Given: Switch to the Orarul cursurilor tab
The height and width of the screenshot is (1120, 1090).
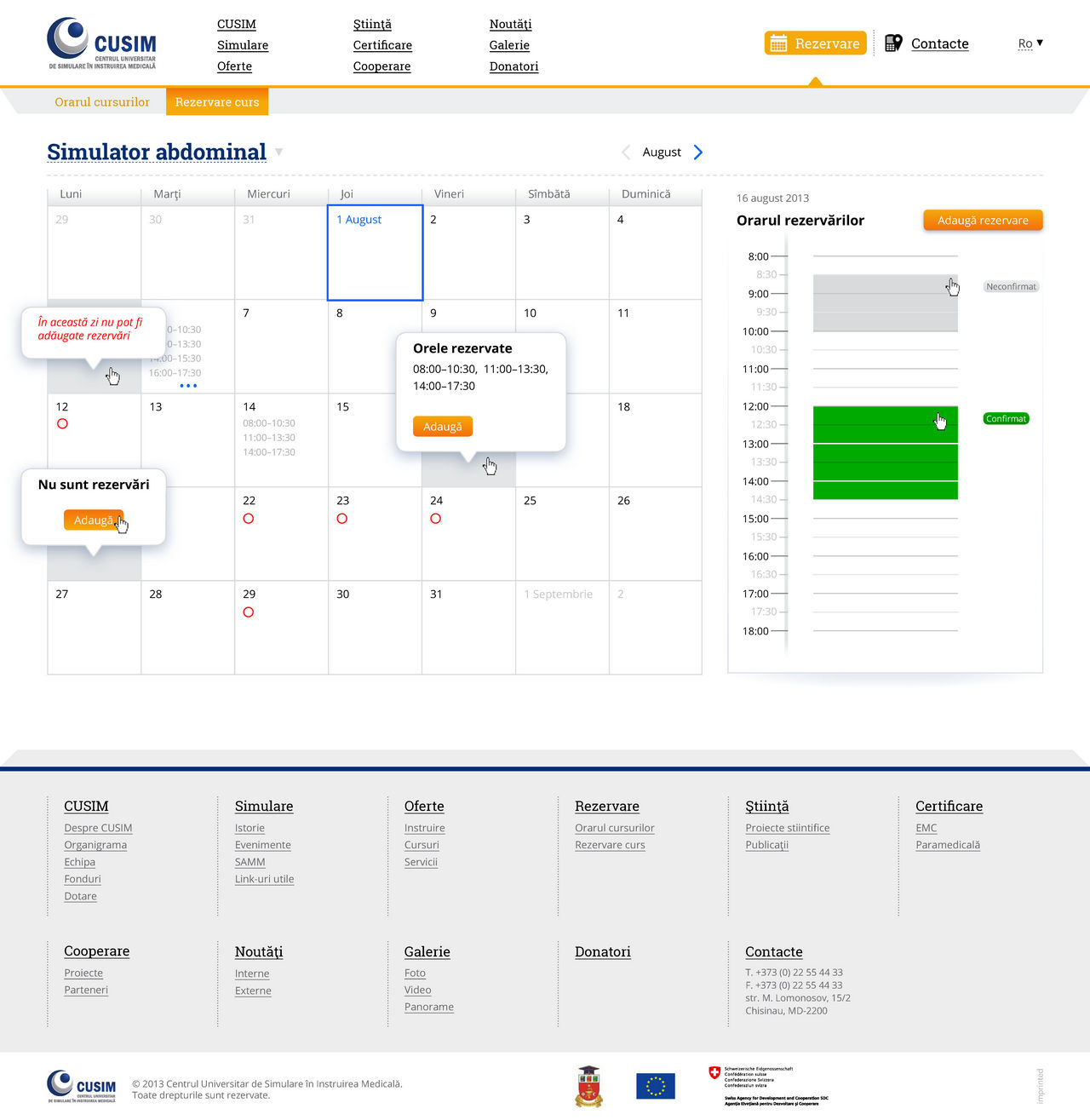Looking at the screenshot, I should [101, 101].
